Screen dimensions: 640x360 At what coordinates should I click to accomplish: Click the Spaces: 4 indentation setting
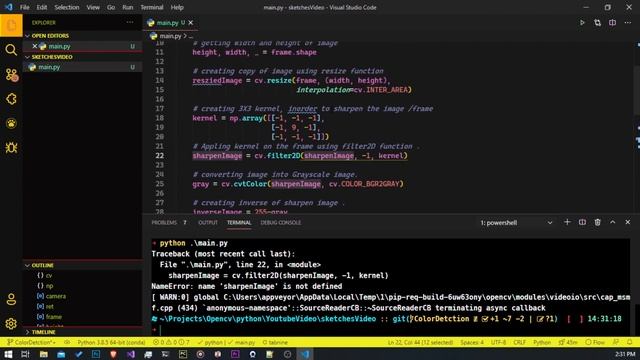point(472,342)
